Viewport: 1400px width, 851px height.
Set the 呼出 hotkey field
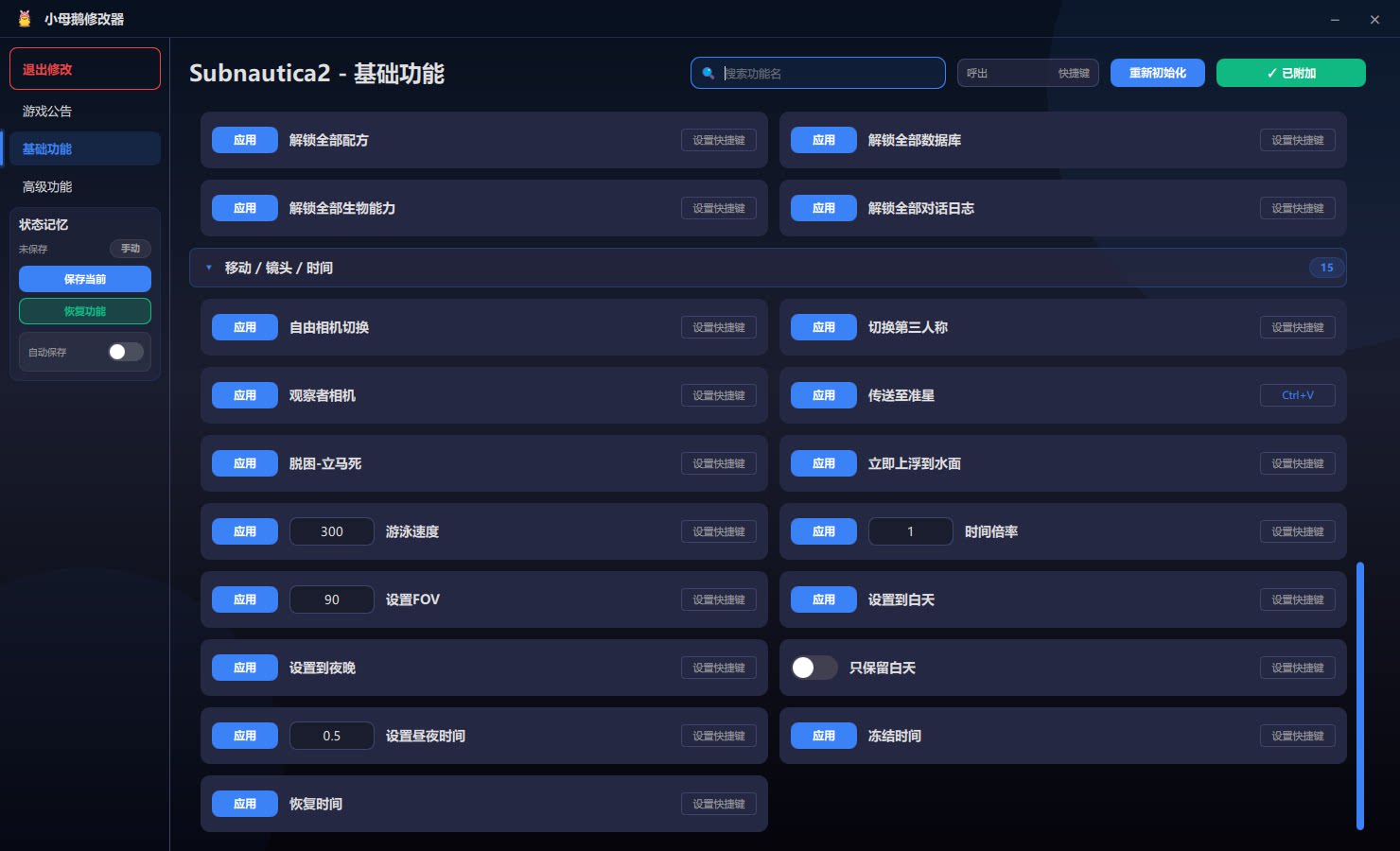pyautogui.click(x=1028, y=73)
